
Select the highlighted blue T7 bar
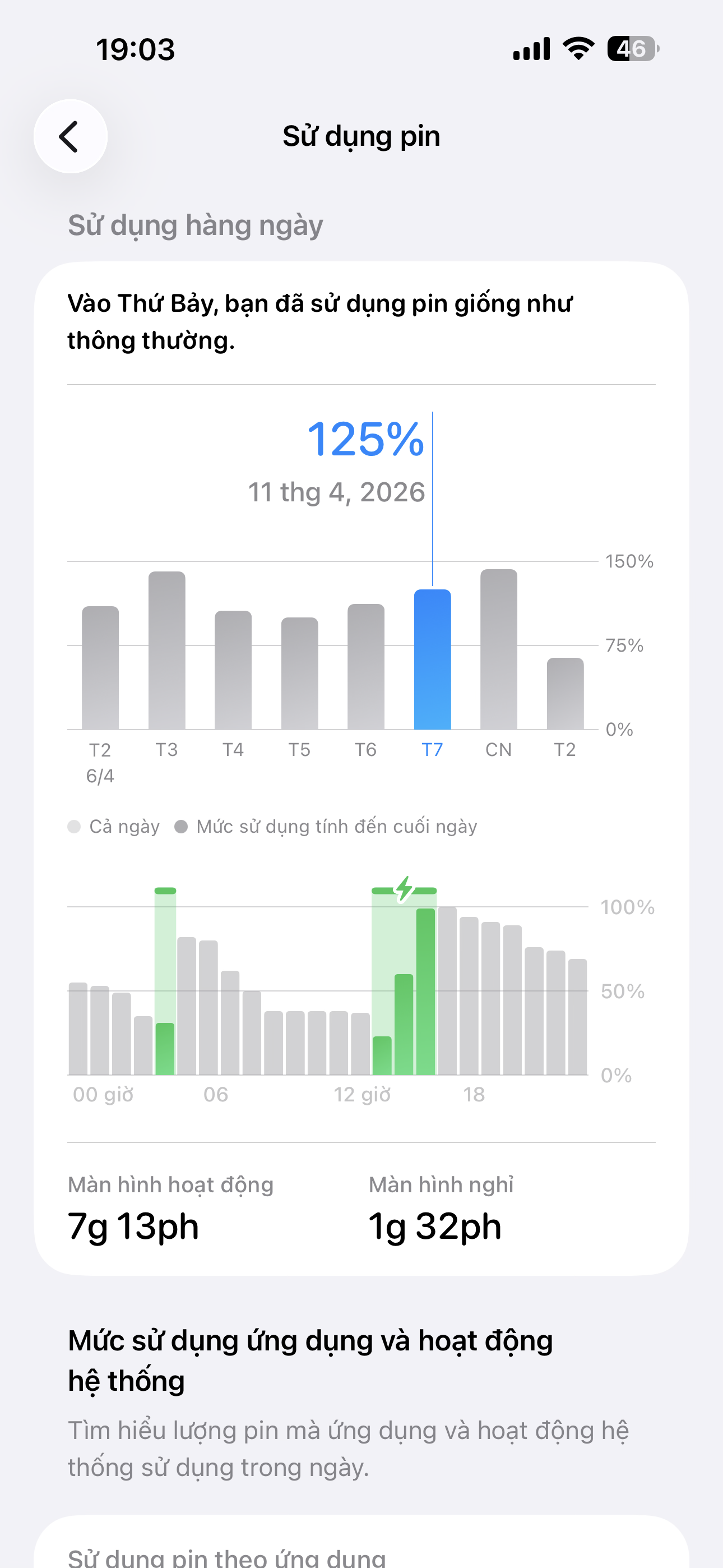(432, 660)
